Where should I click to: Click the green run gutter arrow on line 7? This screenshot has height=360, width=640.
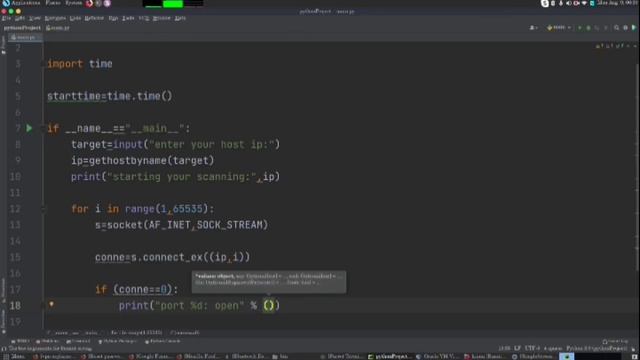(29, 128)
